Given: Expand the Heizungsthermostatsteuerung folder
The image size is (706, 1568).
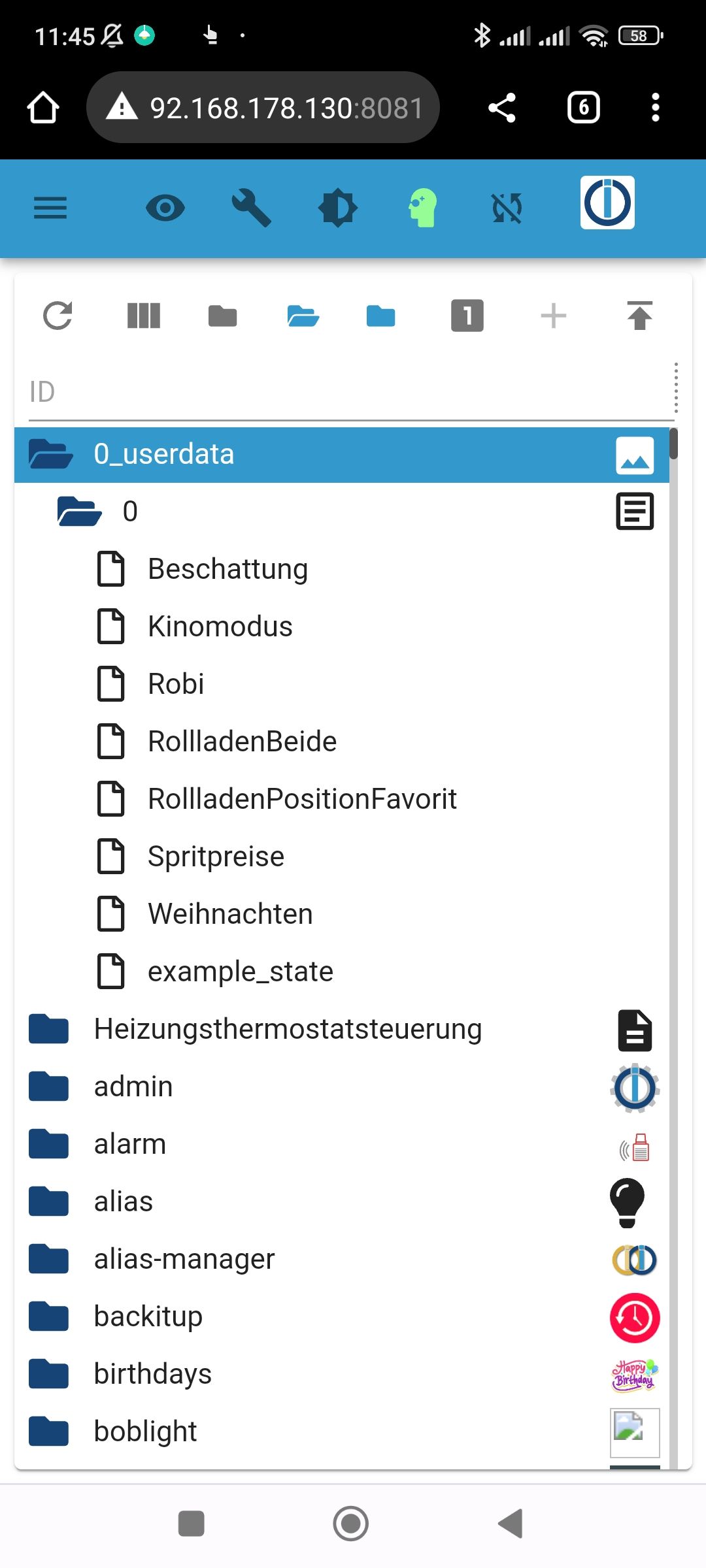Looking at the screenshot, I should pyautogui.click(x=49, y=1029).
